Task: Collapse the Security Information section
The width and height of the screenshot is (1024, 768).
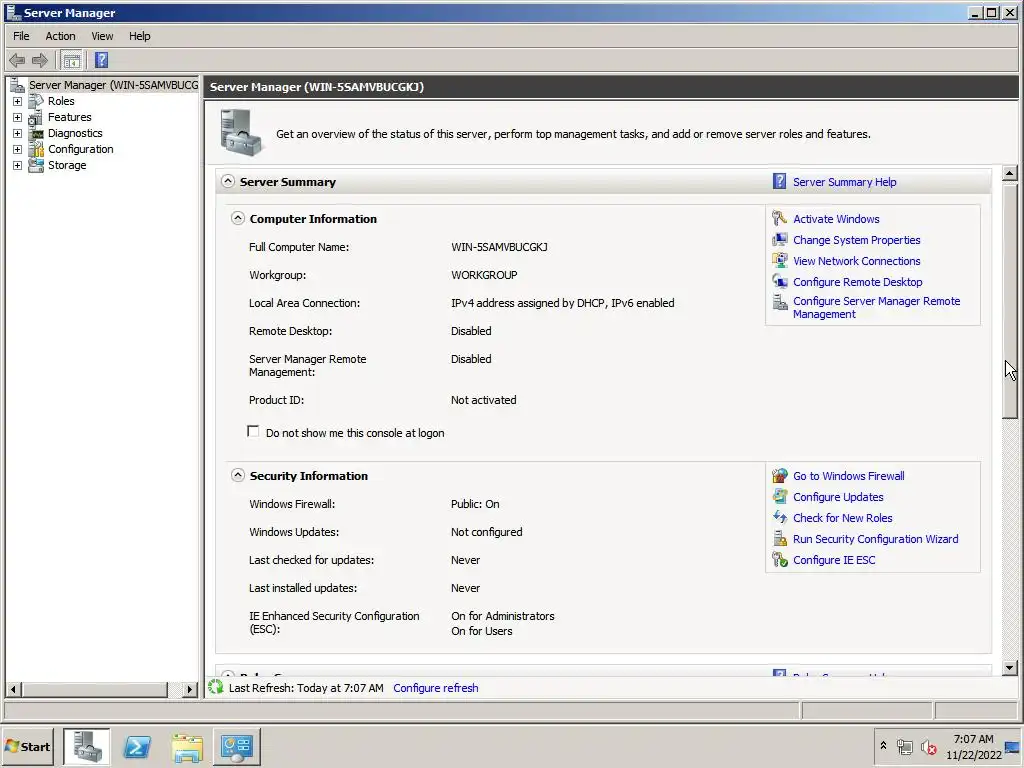Action: pyautogui.click(x=238, y=475)
